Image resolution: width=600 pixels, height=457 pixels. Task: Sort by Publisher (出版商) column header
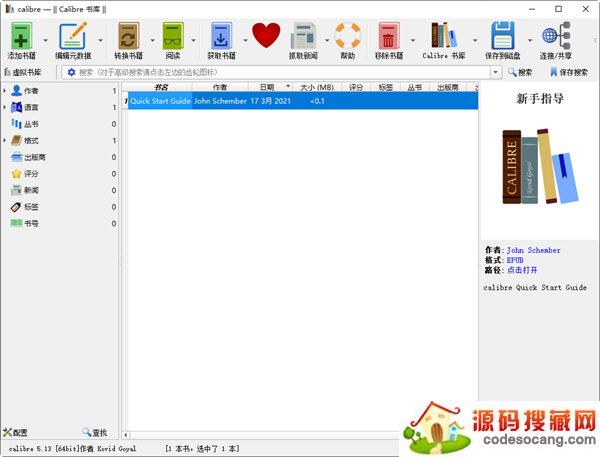(448, 87)
